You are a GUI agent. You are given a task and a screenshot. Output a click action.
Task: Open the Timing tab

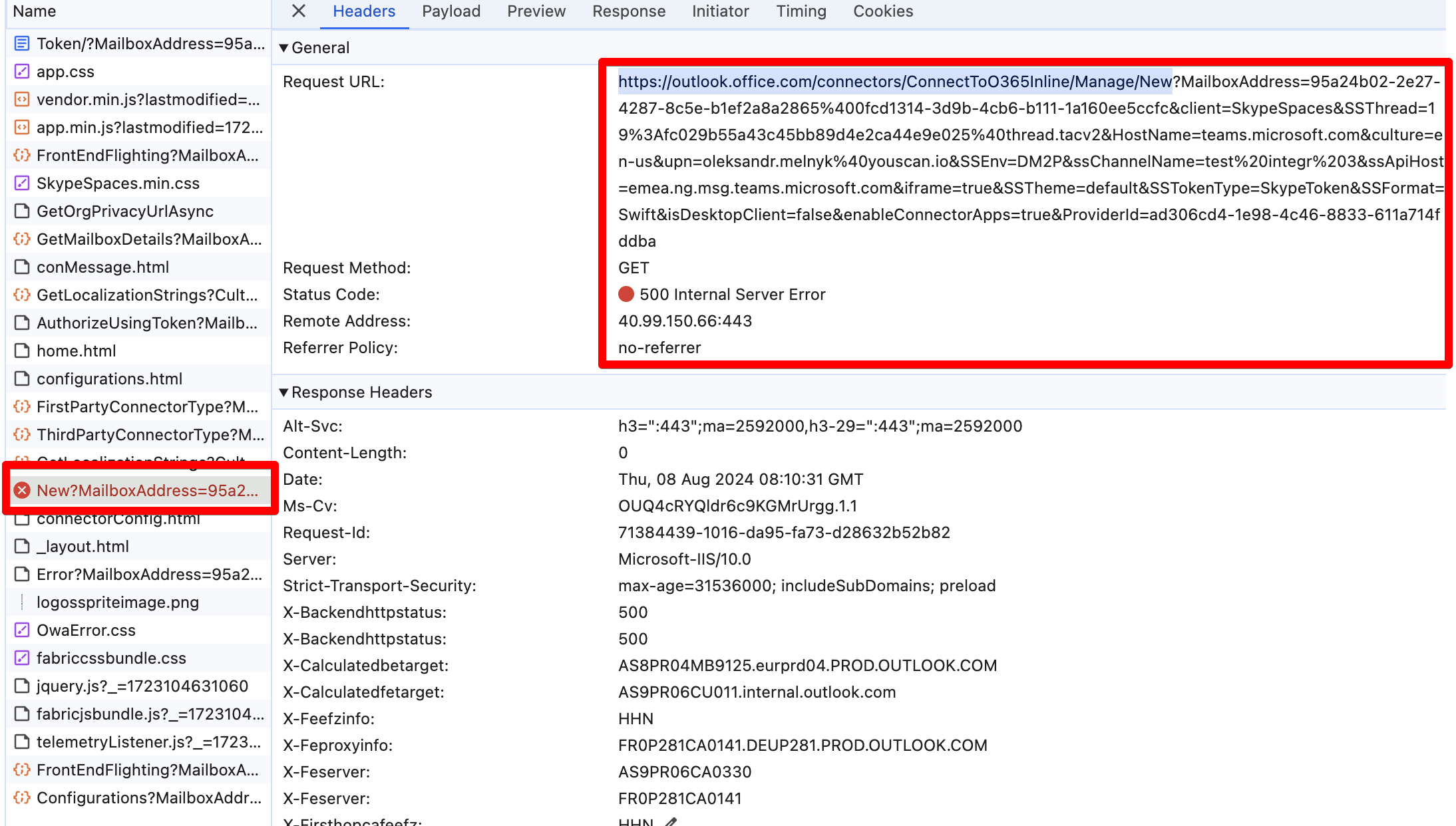801,11
